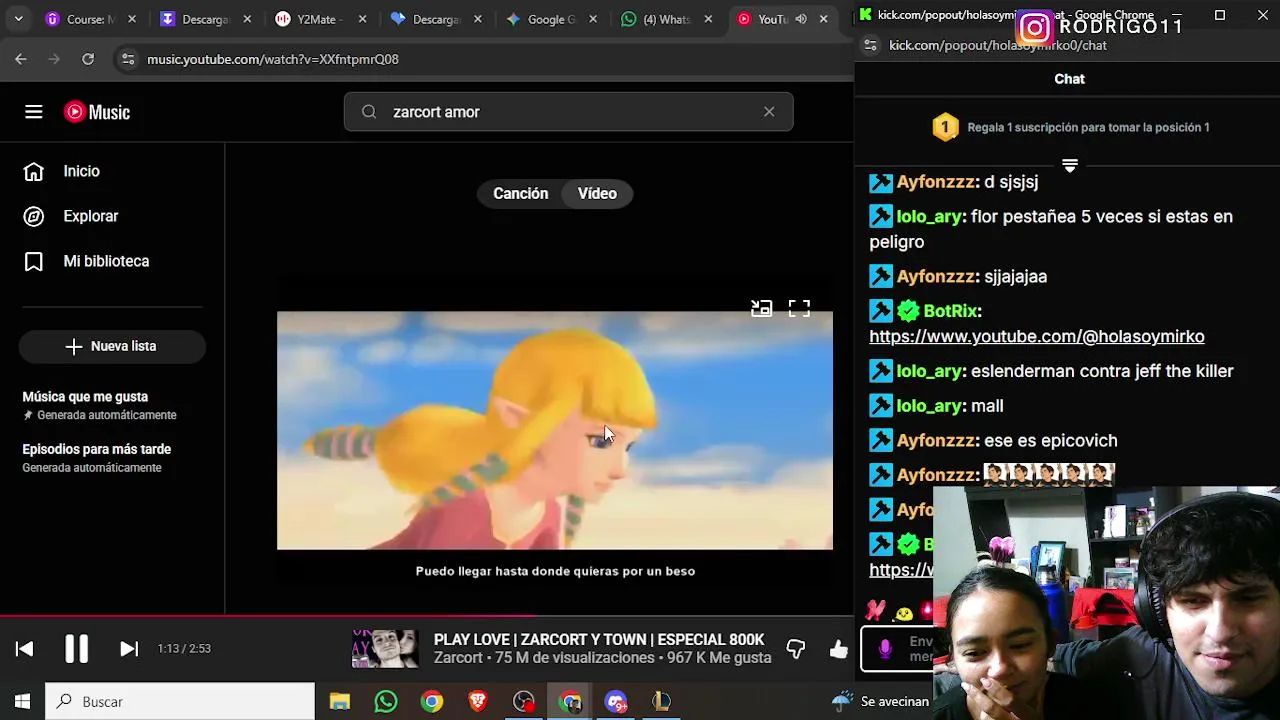Screen dimensions: 1280x720
Task: Open File Explorer from taskbar
Action: (x=340, y=702)
